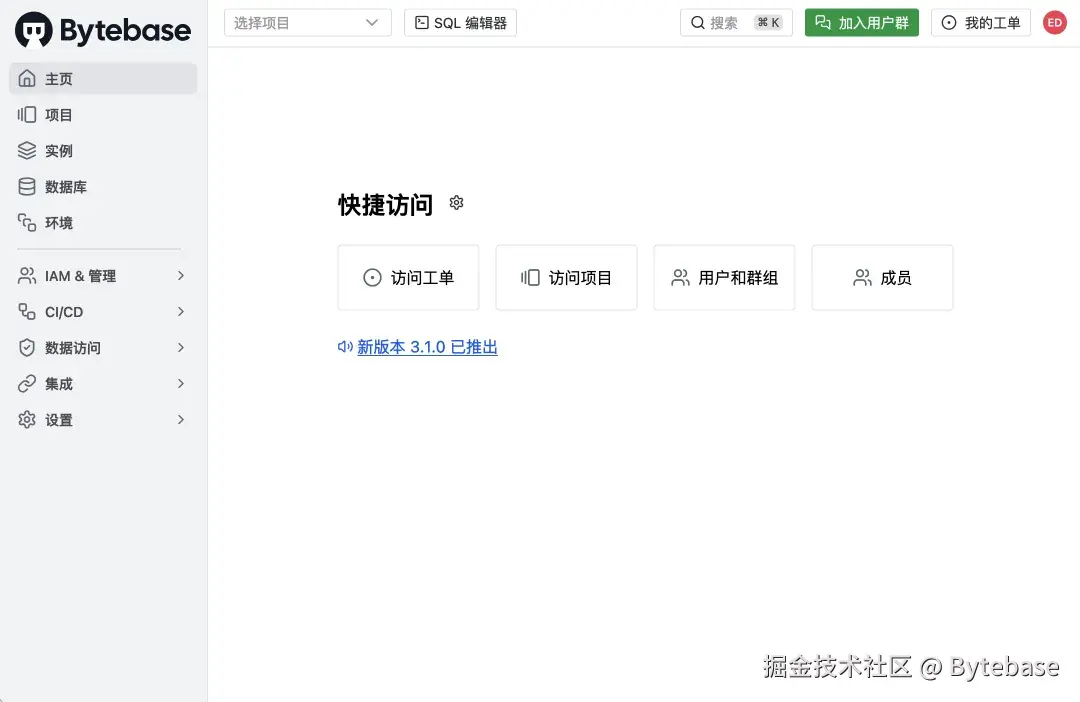1080x702 pixels.
Task: Open 我的工单 at the top right
Action: coord(981,22)
